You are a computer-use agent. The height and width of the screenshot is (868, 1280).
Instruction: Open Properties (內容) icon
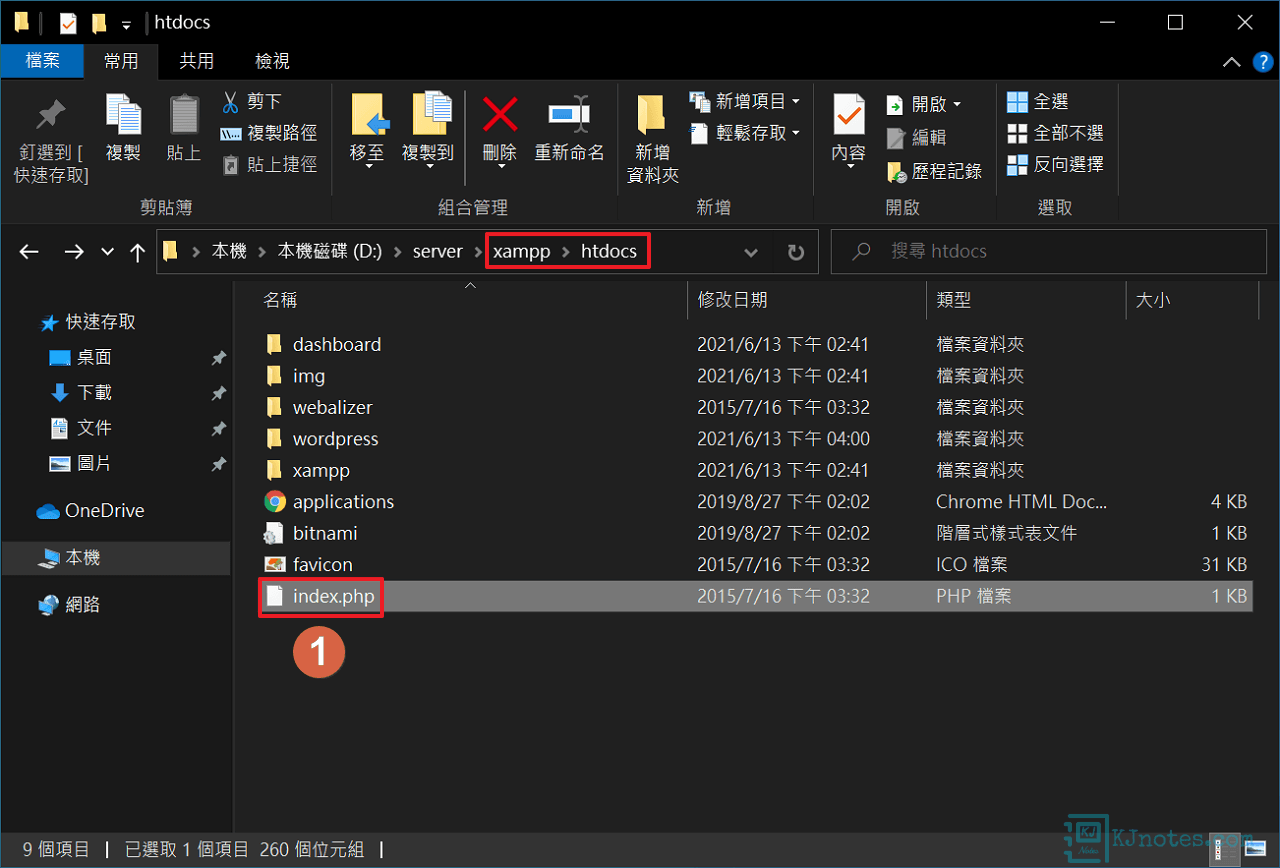click(849, 115)
